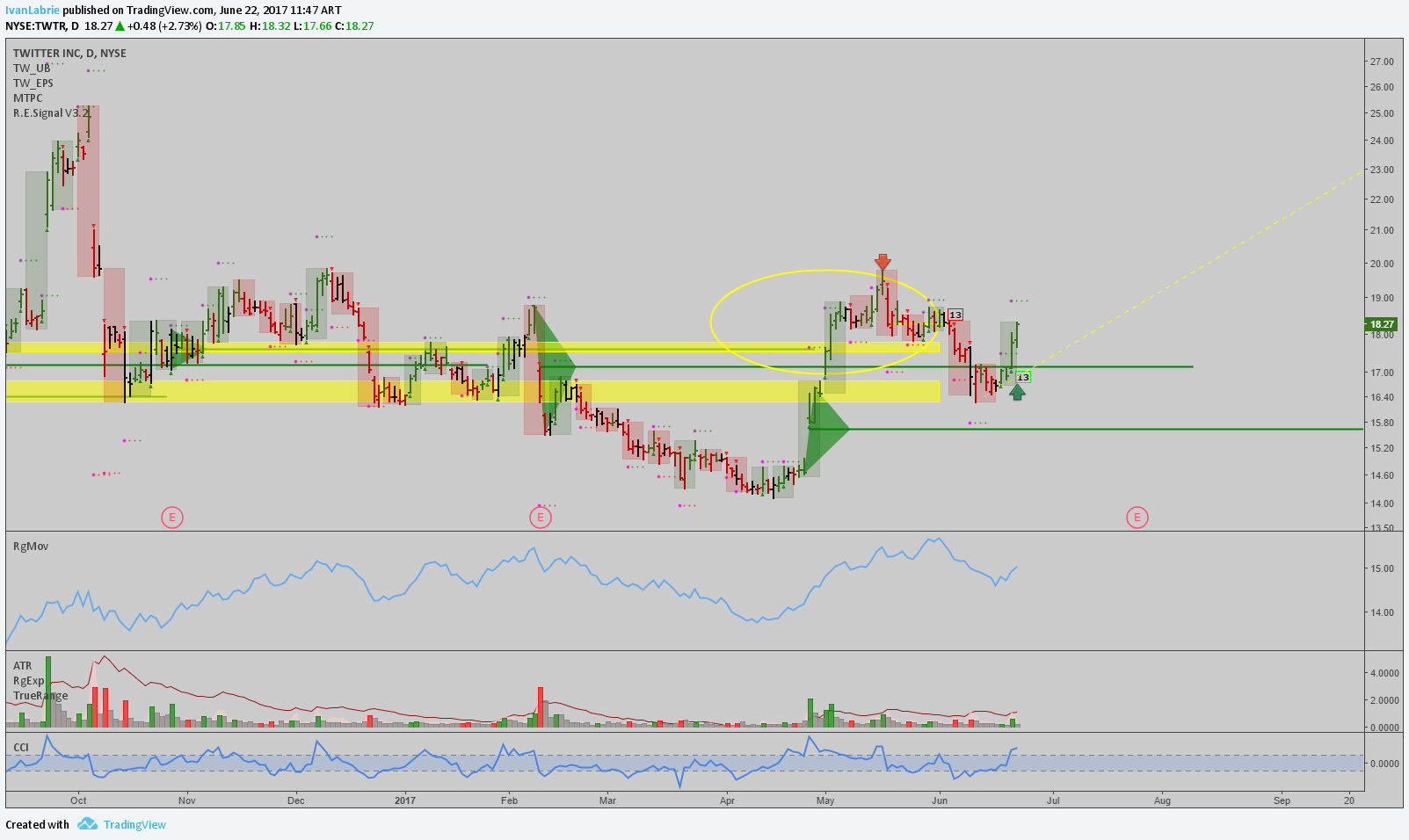Click the NYSE:TWTR, D symbol text in header

42,26
